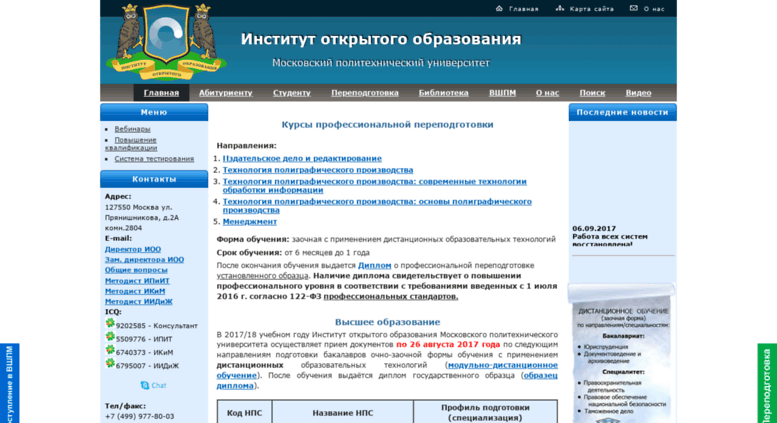777x423 pixels.
Task: Click the Skype Chat icon
Action: 145,385
